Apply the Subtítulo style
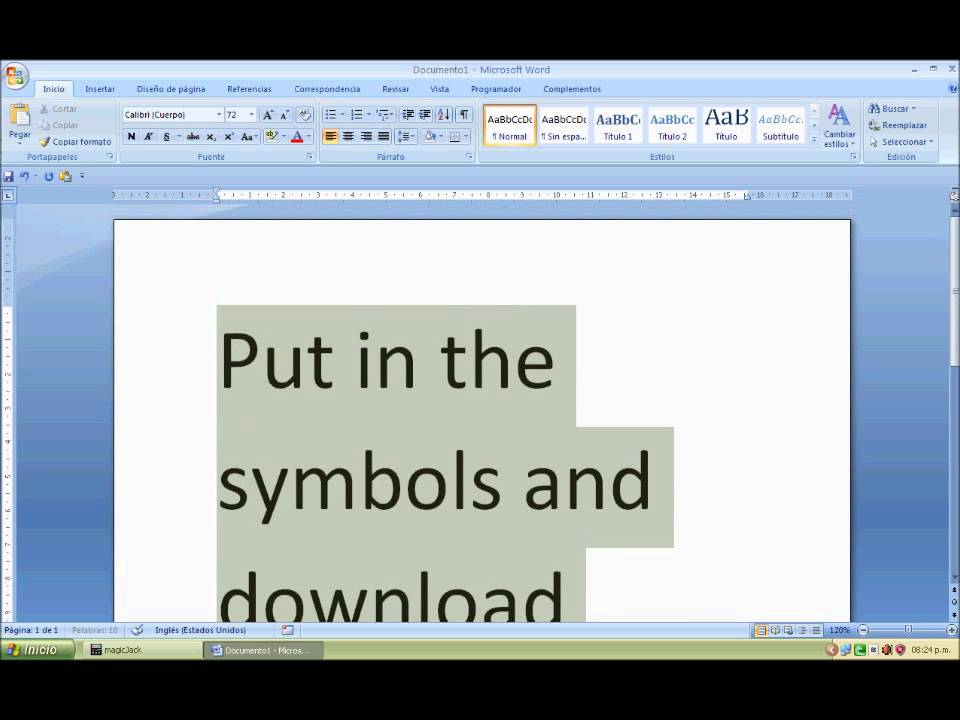Viewport: 960px width, 720px height. 781,126
